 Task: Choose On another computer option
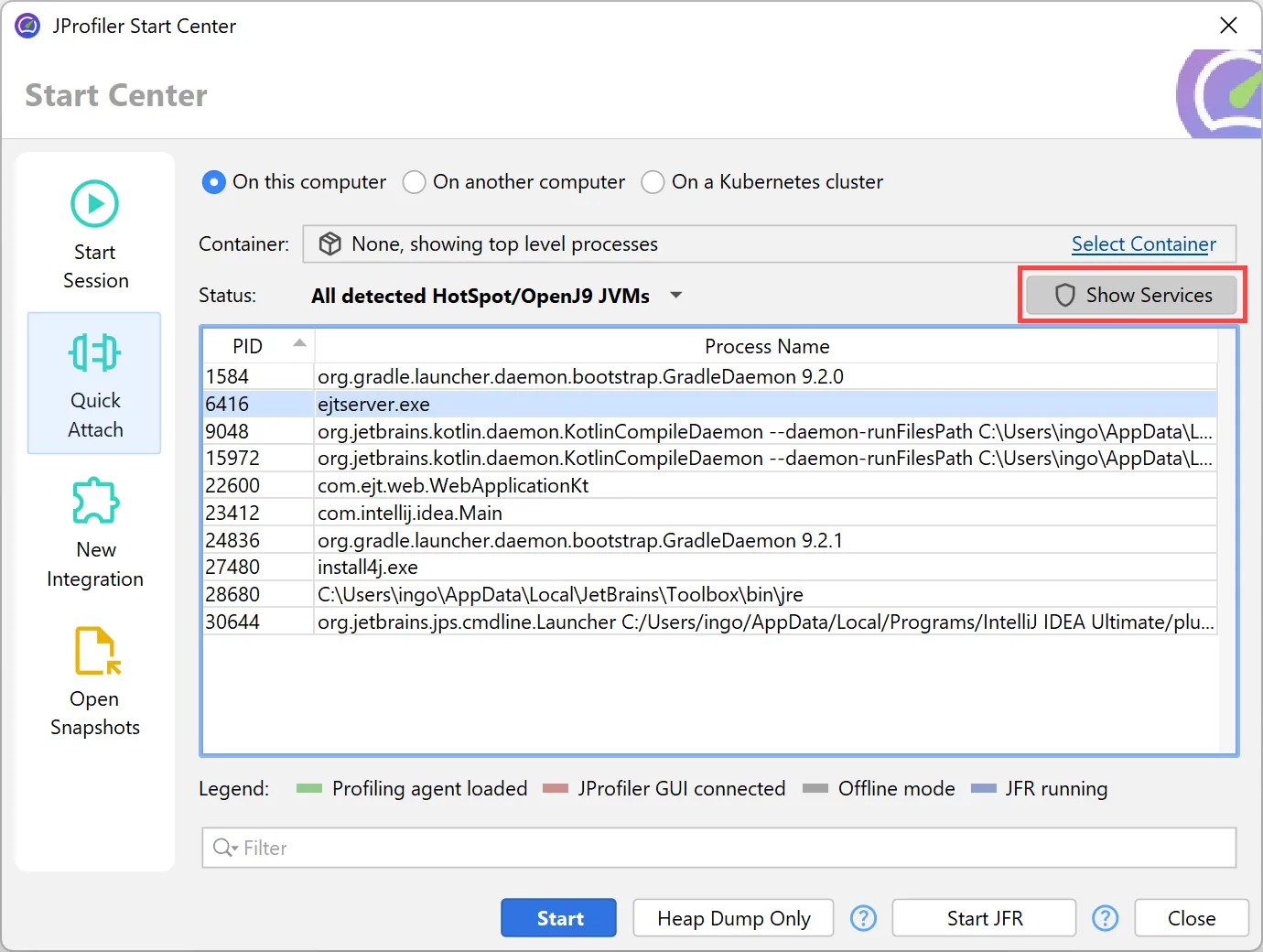click(x=414, y=182)
